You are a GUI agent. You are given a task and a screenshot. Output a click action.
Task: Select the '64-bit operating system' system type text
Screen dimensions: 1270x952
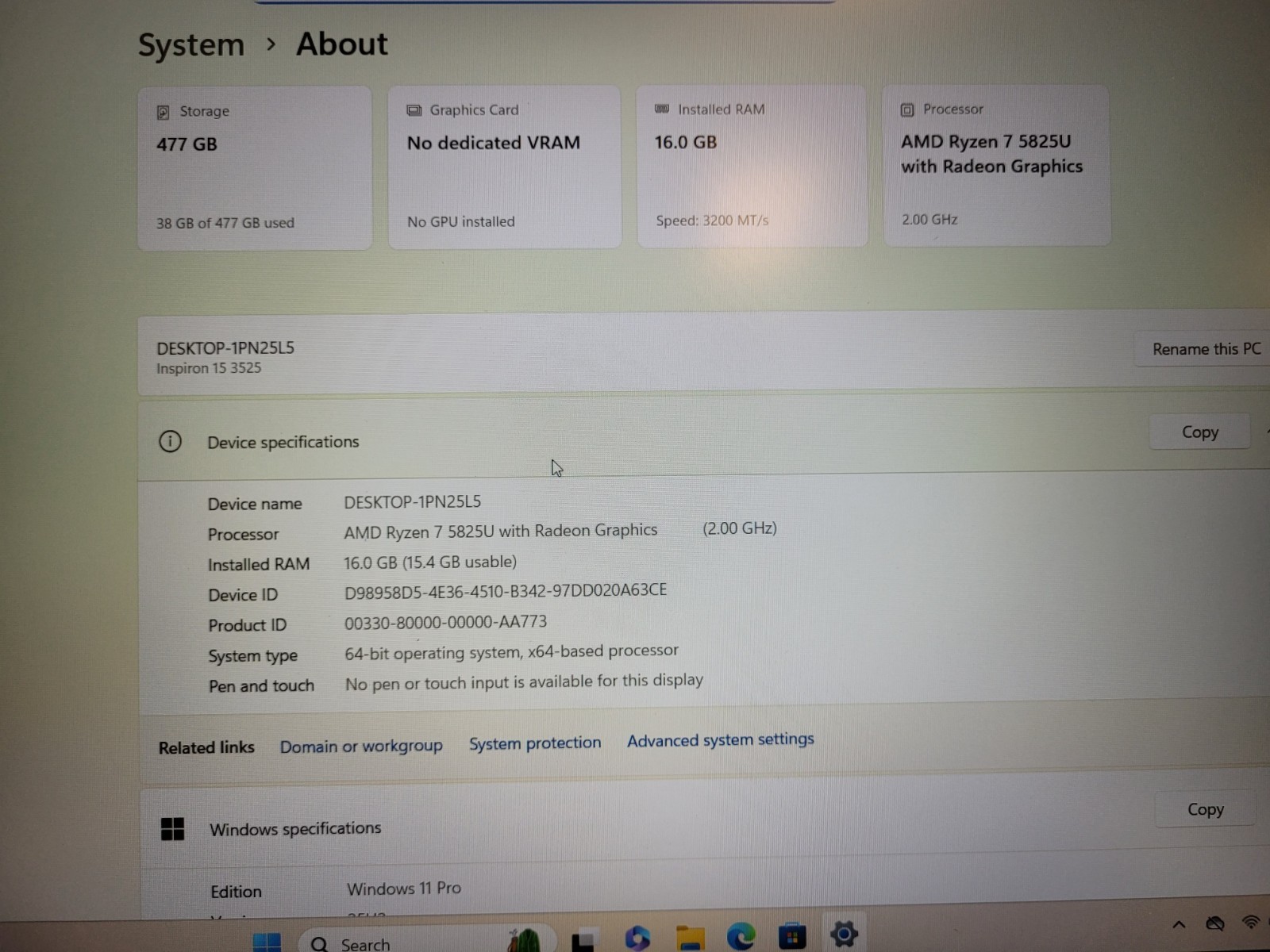tap(511, 652)
